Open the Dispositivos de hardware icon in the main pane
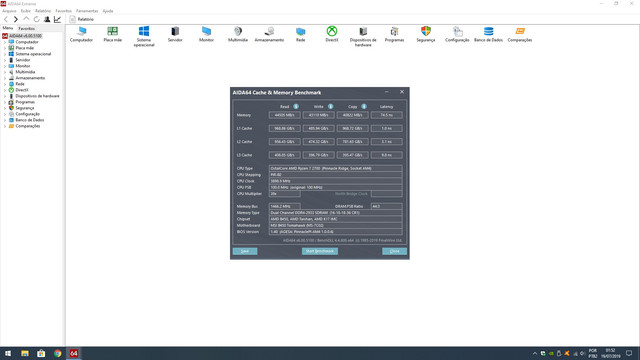Screen dimensions: 640x360 coord(363,36)
